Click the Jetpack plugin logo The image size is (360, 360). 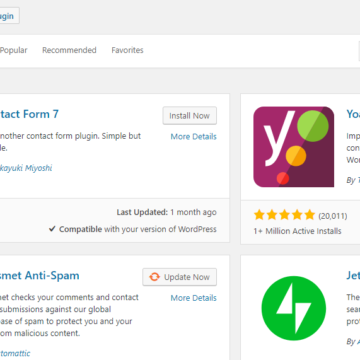point(294,308)
